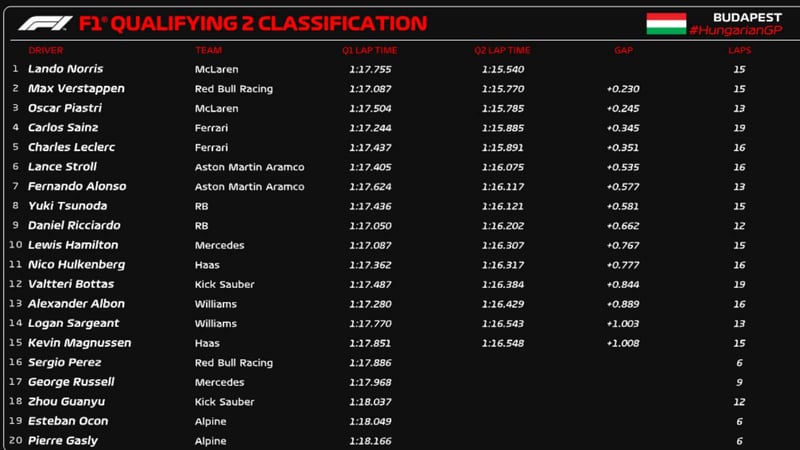This screenshot has height=450, width=800.
Task: Select driver Max Verstappen
Action: (x=76, y=88)
